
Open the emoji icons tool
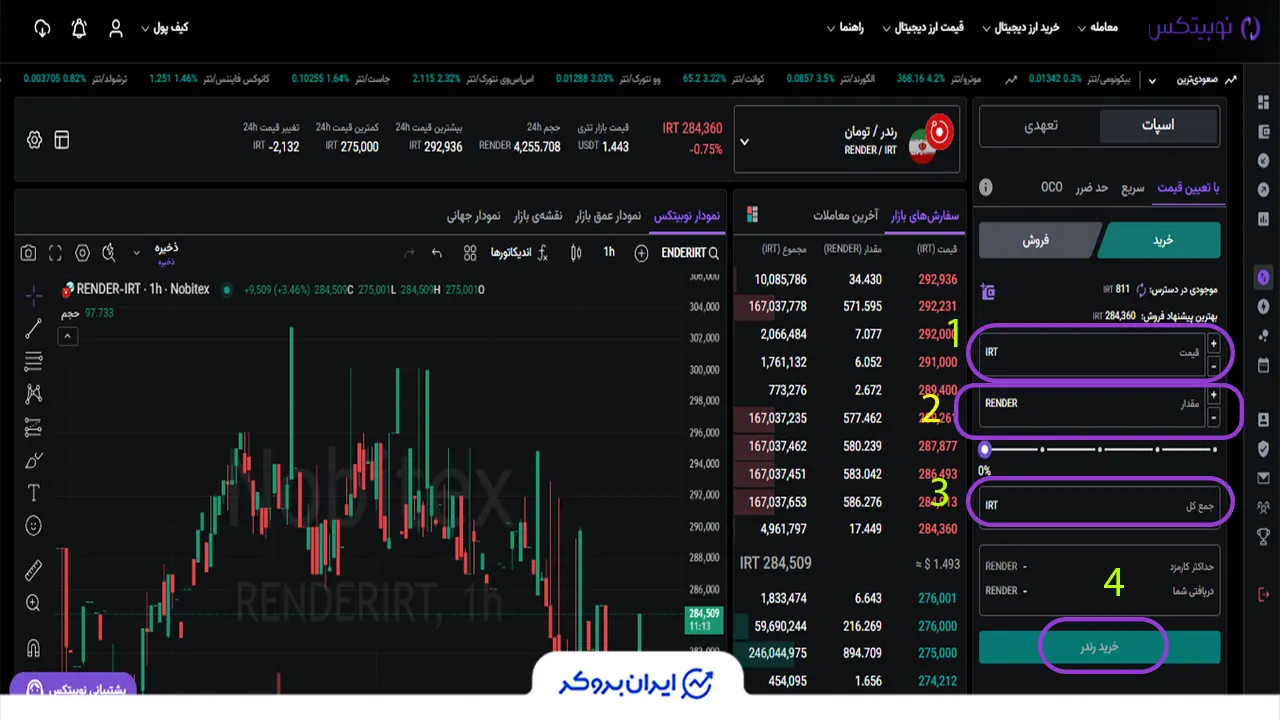pyautogui.click(x=34, y=525)
